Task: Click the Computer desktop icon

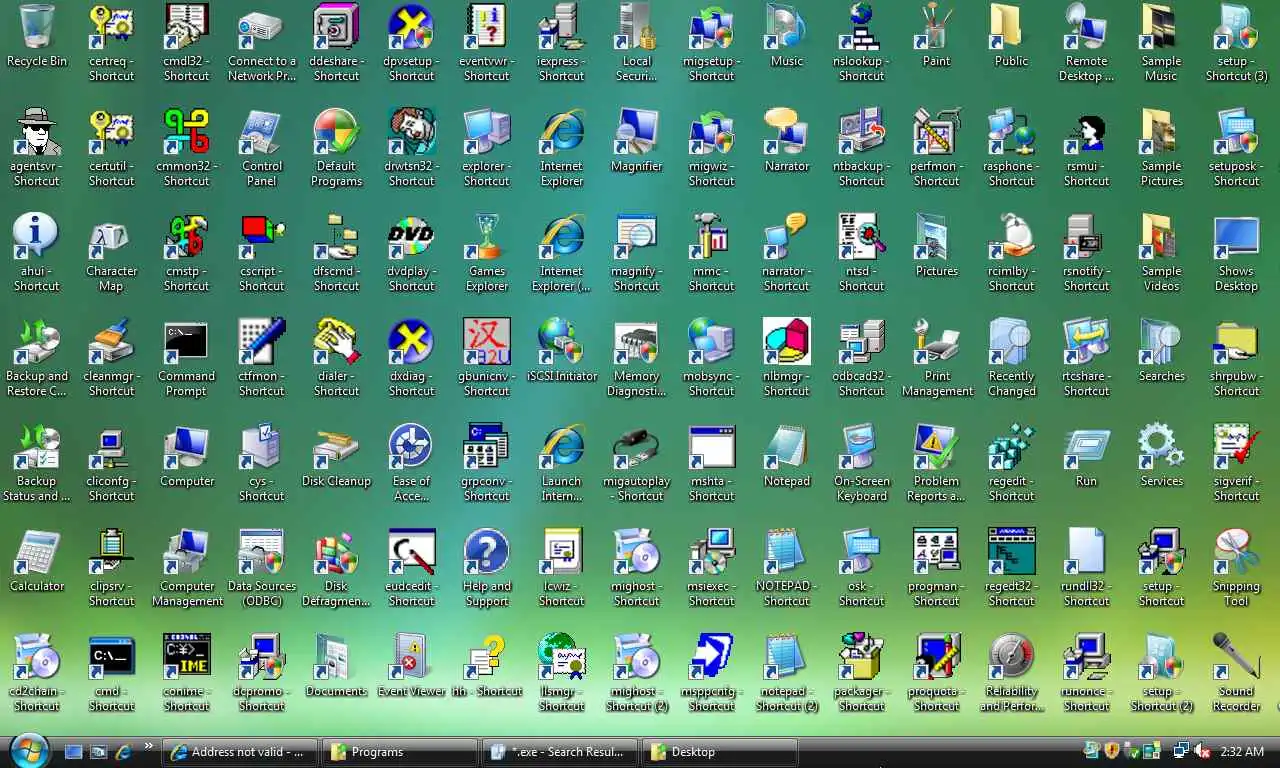Action: 186,457
